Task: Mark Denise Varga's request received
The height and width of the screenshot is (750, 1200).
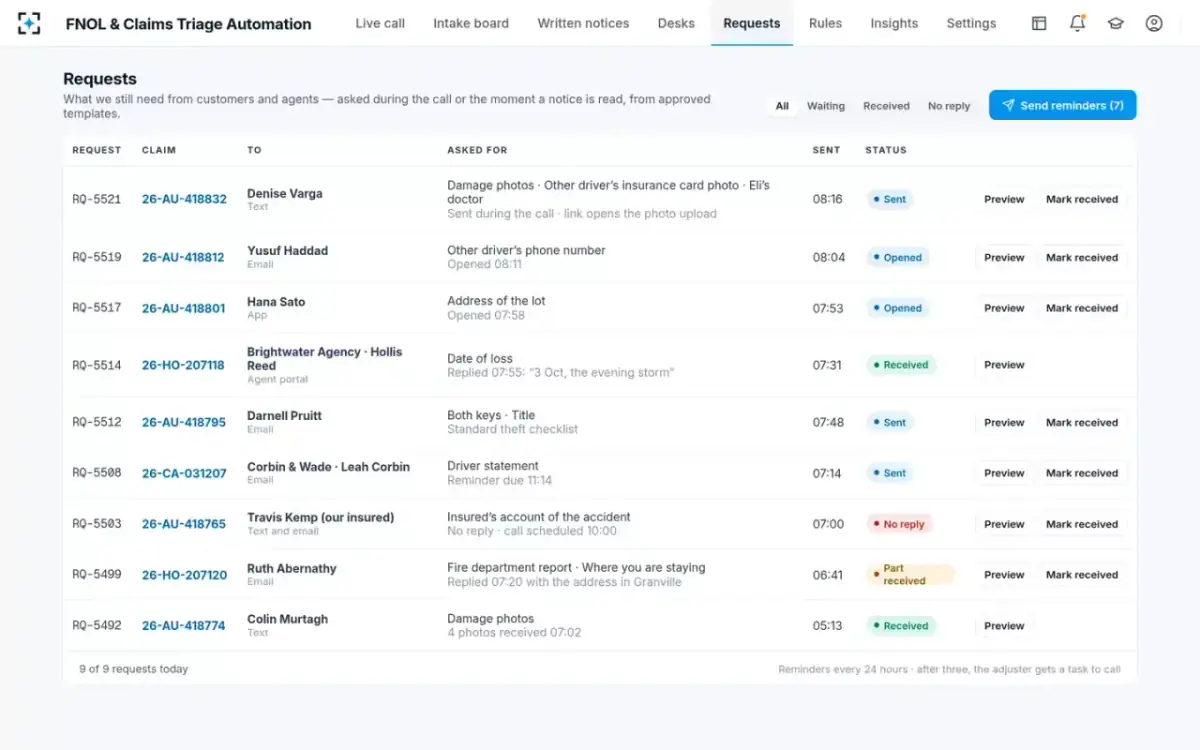Action: coord(1082,199)
